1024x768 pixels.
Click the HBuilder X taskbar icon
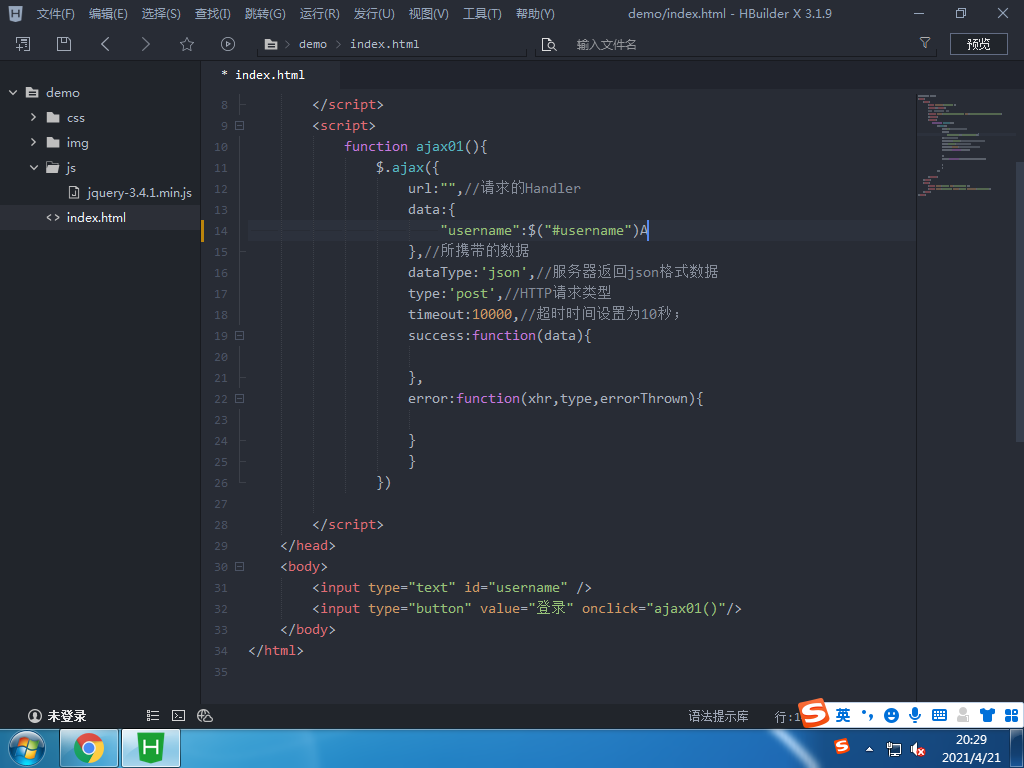pyautogui.click(x=151, y=748)
